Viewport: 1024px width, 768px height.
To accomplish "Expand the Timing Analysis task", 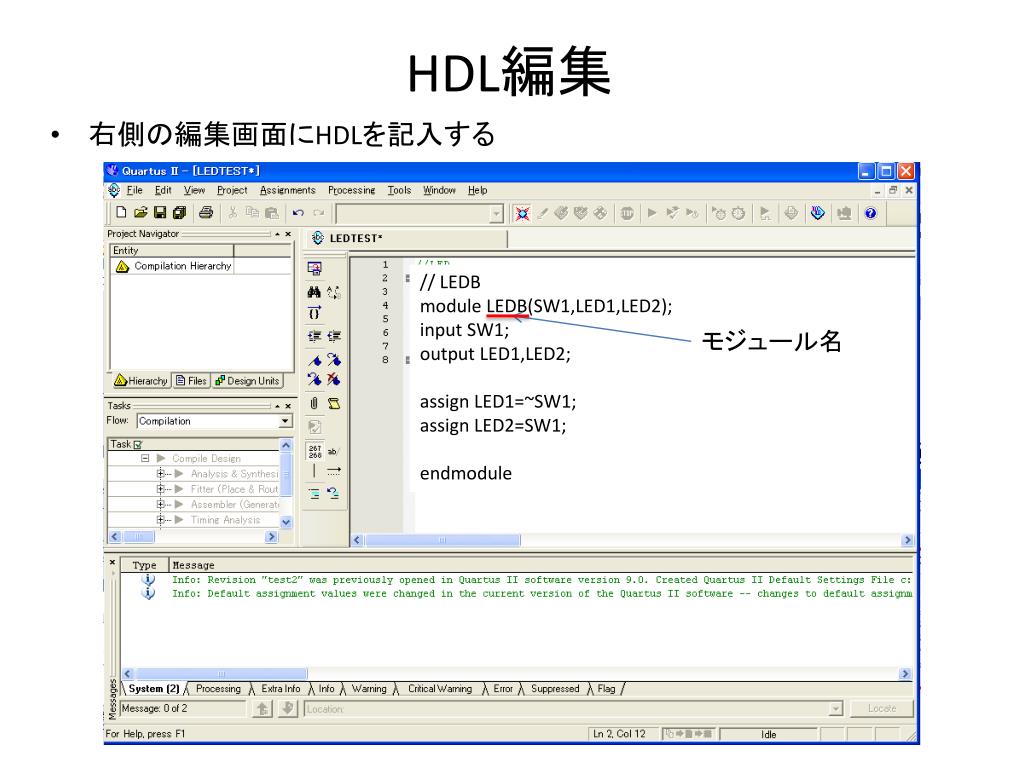I will pos(160,520).
